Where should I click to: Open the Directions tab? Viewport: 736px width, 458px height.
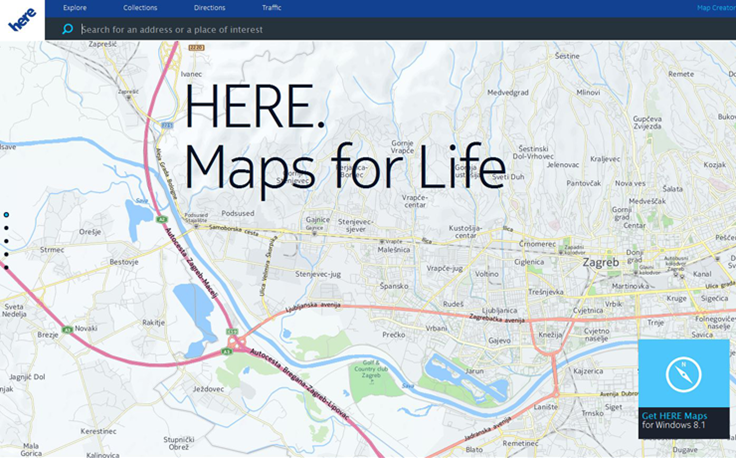click(209, 8)
